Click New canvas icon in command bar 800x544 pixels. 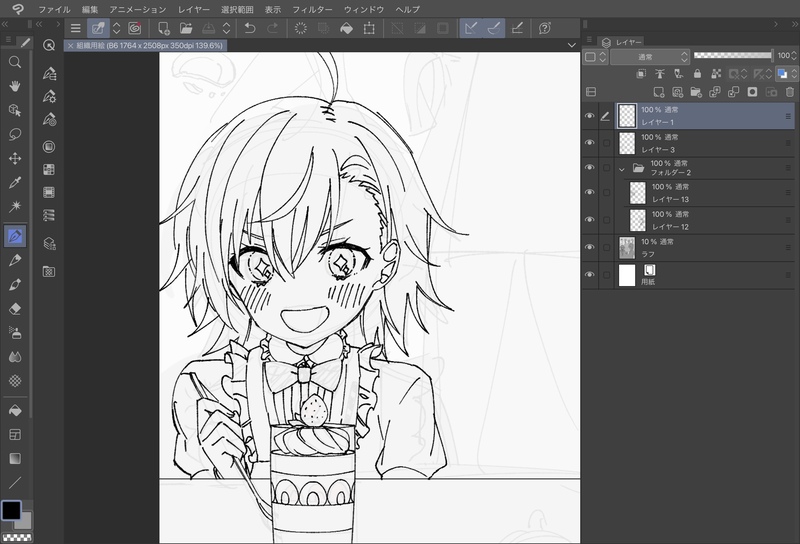click(164, 28)
